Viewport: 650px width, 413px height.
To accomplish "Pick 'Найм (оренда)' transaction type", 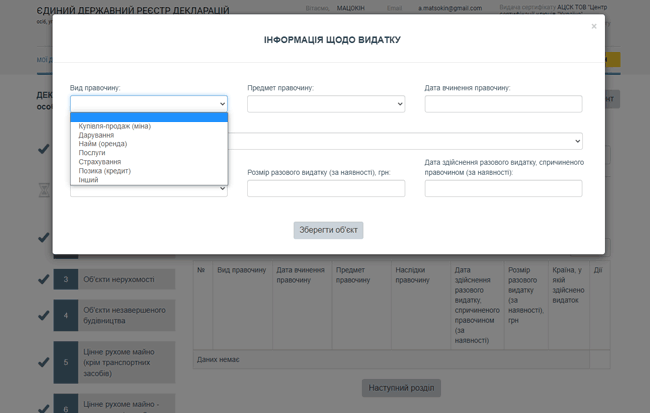I will click(102, 144).
